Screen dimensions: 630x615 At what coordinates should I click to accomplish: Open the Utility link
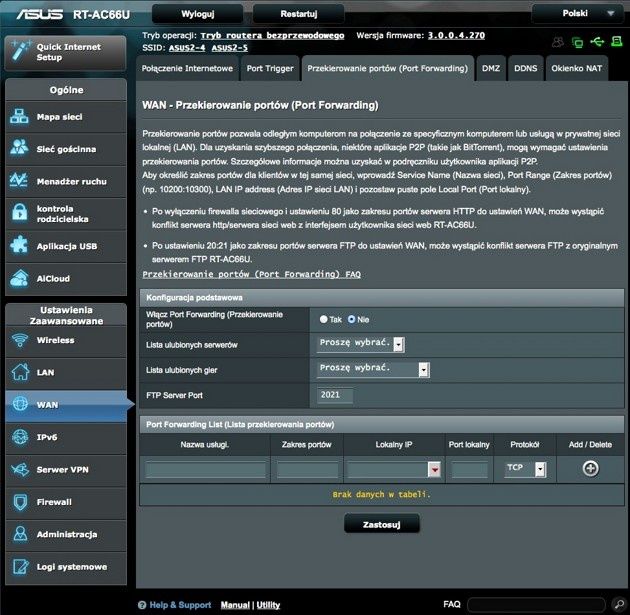[x=268, y=605]
